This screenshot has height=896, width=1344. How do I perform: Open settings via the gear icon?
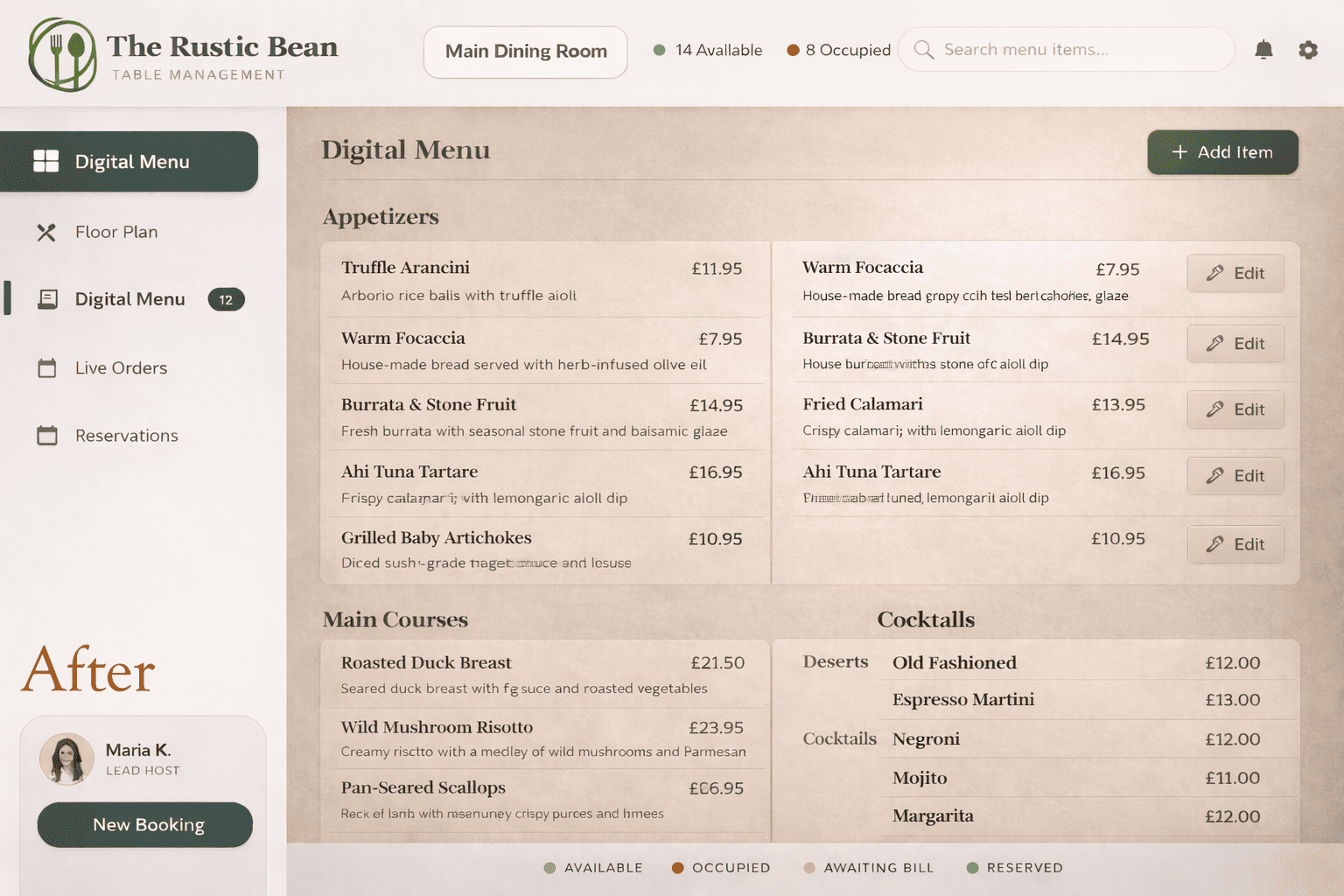pyautogui.click(x=1308, y=50)
